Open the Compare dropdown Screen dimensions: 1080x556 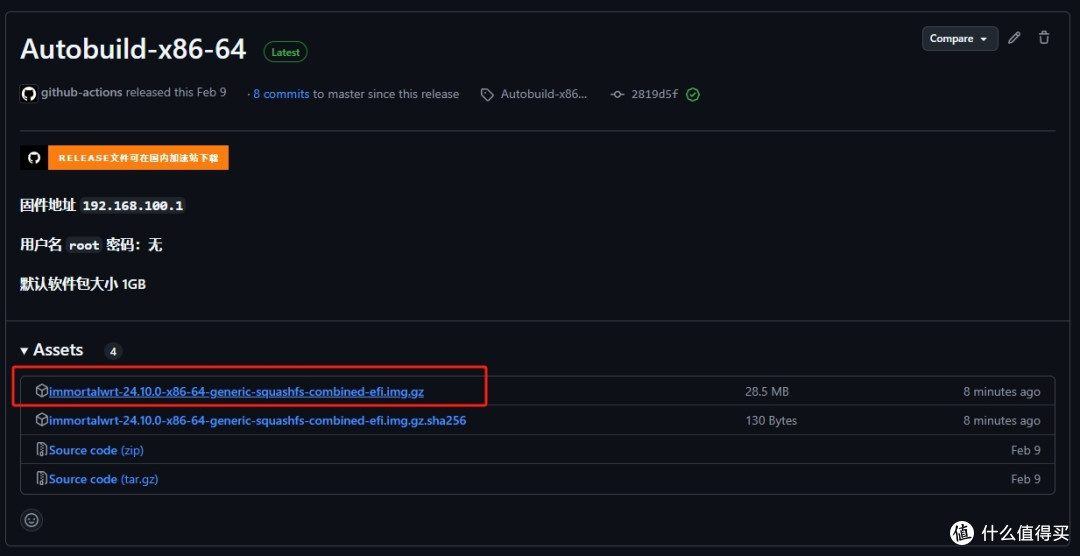tap(959, 39)
